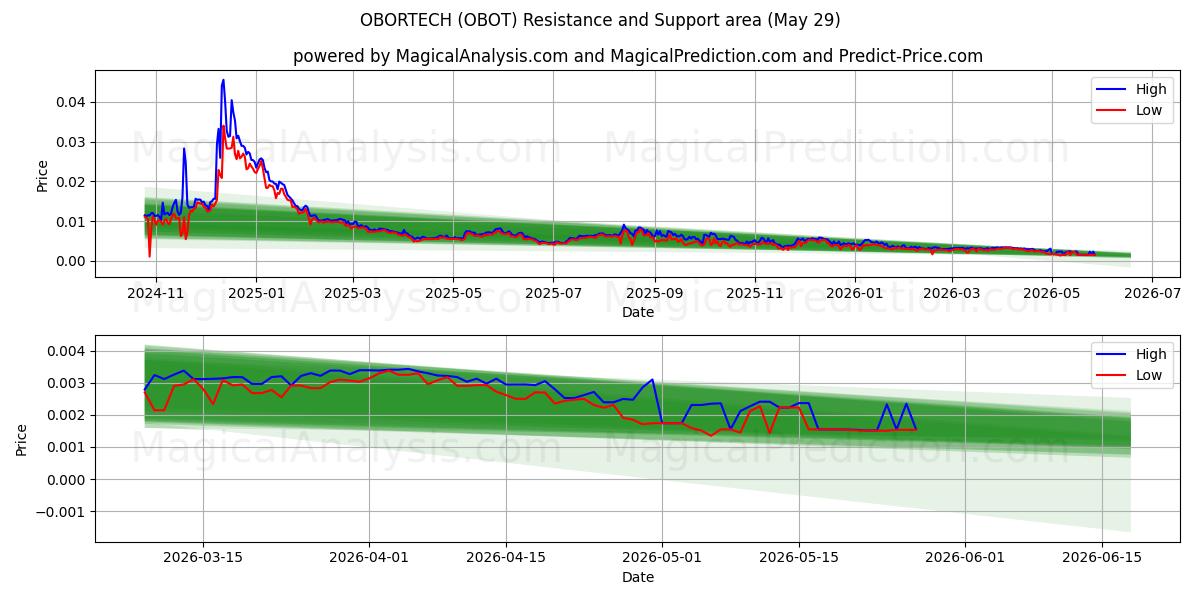Screen dimensions: 1200x600
Task: Click the '2026-07' x-axis tick label
Action: coord(1151,294)
